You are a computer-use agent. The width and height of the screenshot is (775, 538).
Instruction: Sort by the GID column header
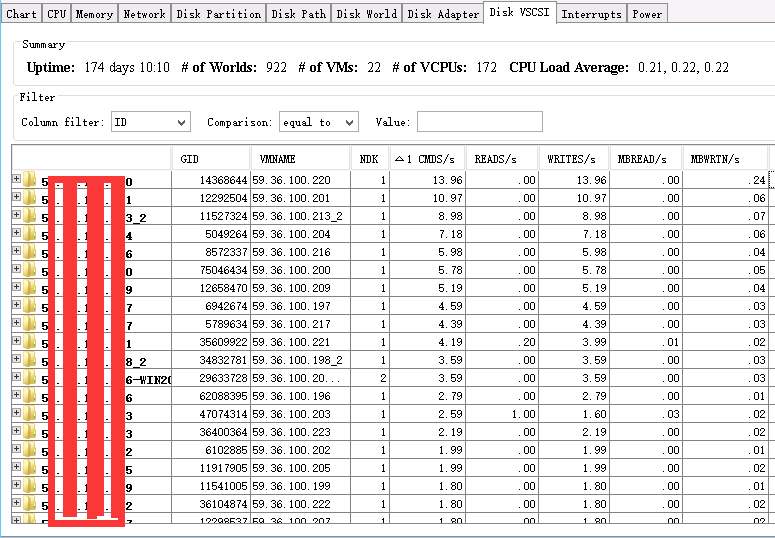[x=211, y=159]
